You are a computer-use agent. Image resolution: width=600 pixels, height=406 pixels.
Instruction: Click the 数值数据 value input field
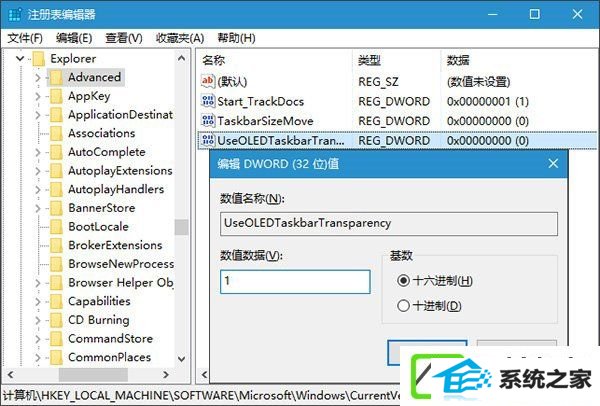tap(295, 282)
